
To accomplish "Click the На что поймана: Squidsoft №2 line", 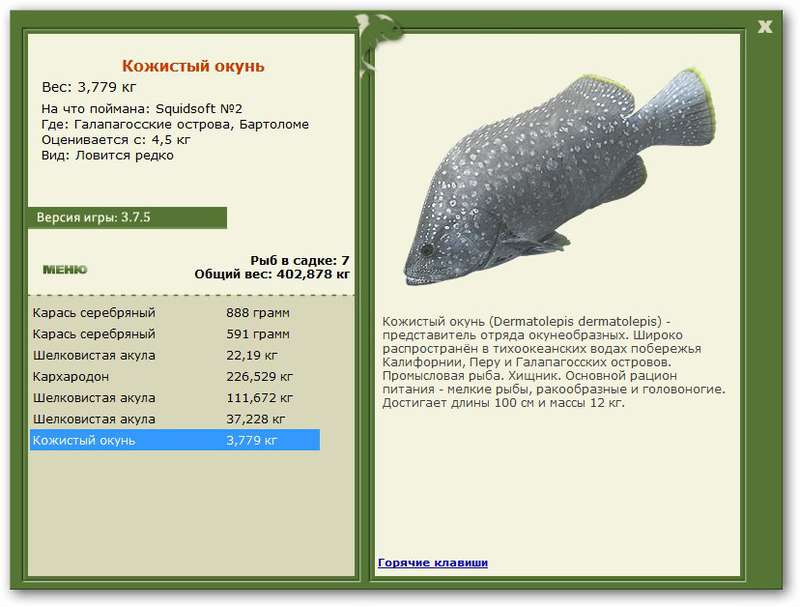I will 142,109.
